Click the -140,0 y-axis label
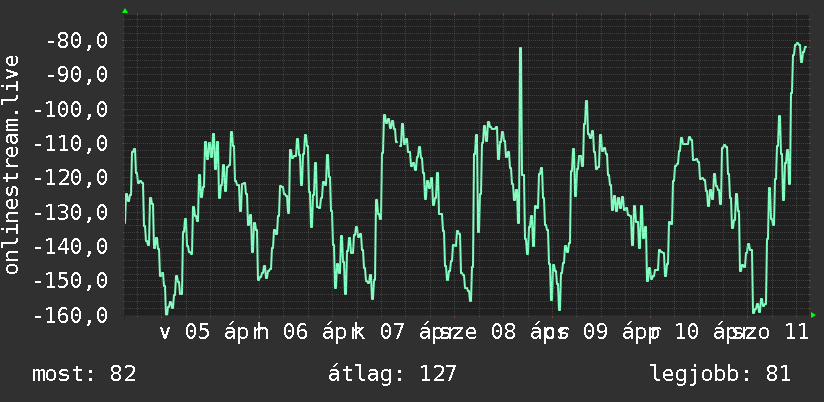The image size is (824, 402). point(70,246)
